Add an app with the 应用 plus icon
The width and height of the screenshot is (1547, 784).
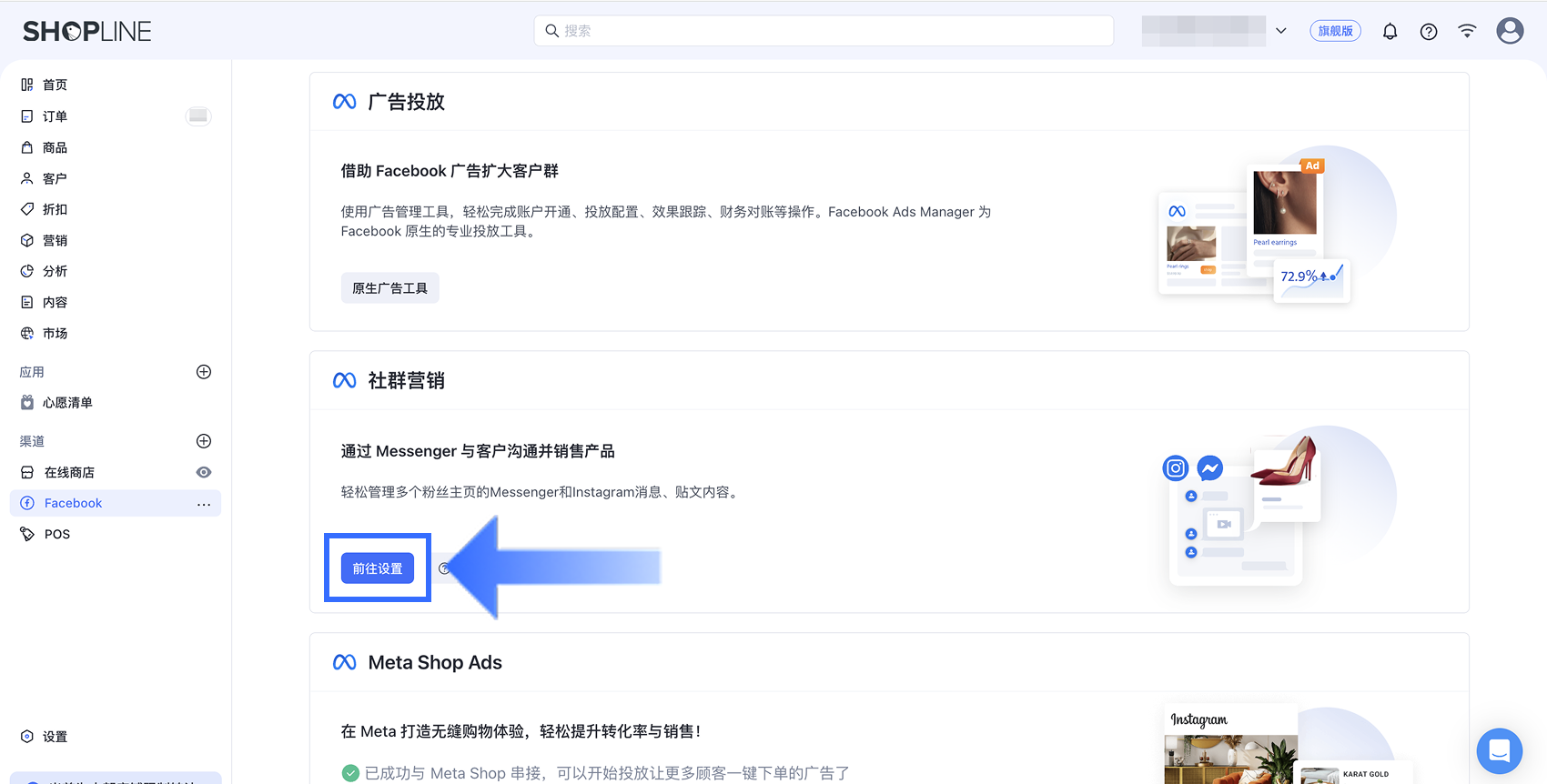coord(204,372)
